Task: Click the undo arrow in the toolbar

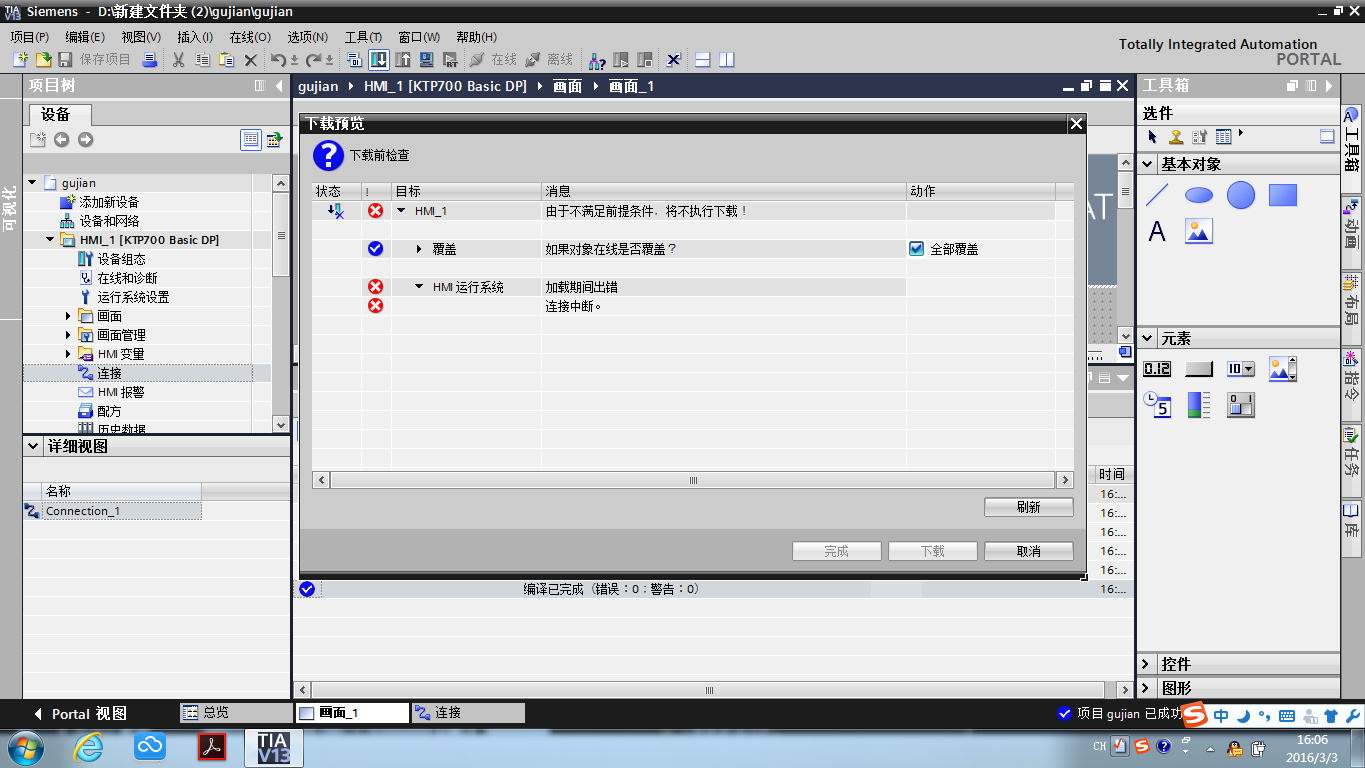Action: pos(279,60)
